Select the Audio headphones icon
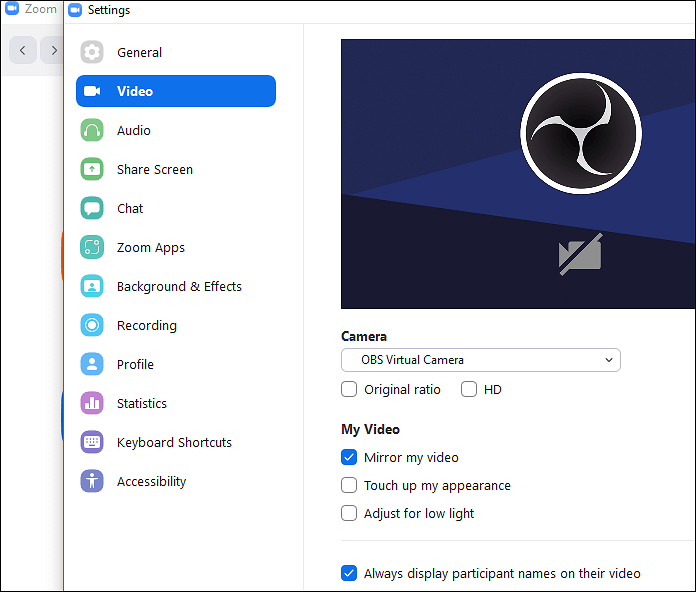The width and height of the screenshot is (696, 592). coord(92,131)
